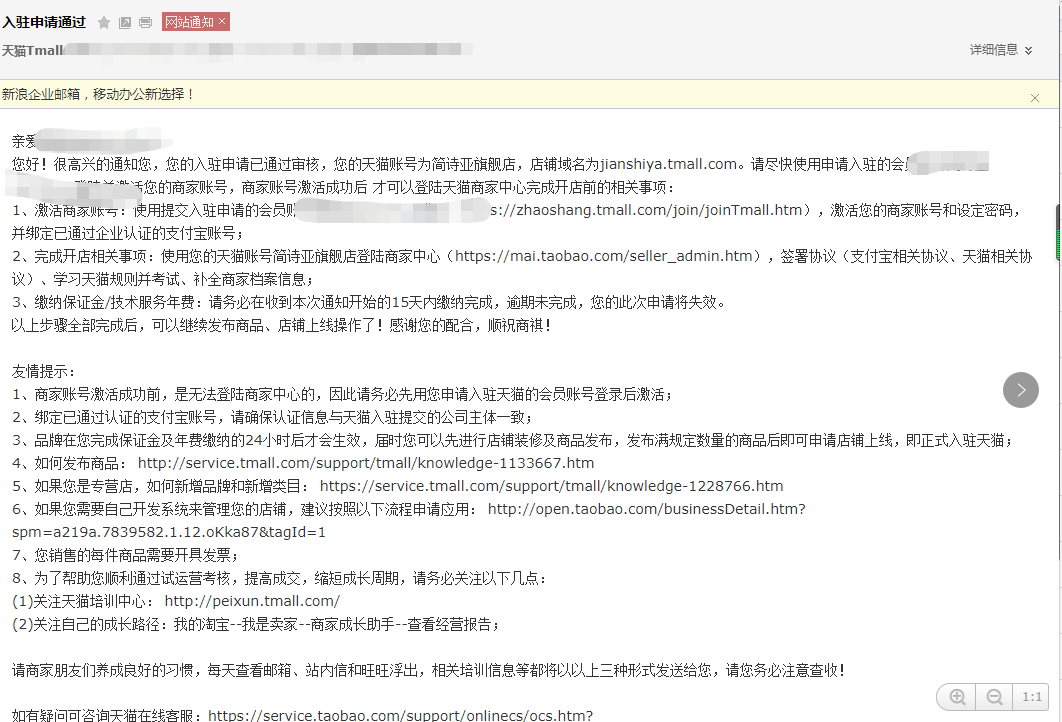Click the 网站通知 tag label
Image resolution: width=1062 pixels, height=722 pixels.
190,22
